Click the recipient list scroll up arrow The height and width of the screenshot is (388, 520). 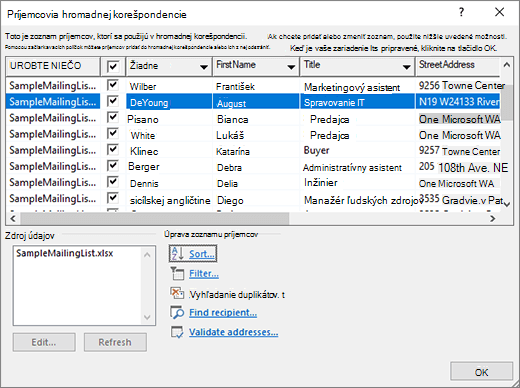coord(507,65)
